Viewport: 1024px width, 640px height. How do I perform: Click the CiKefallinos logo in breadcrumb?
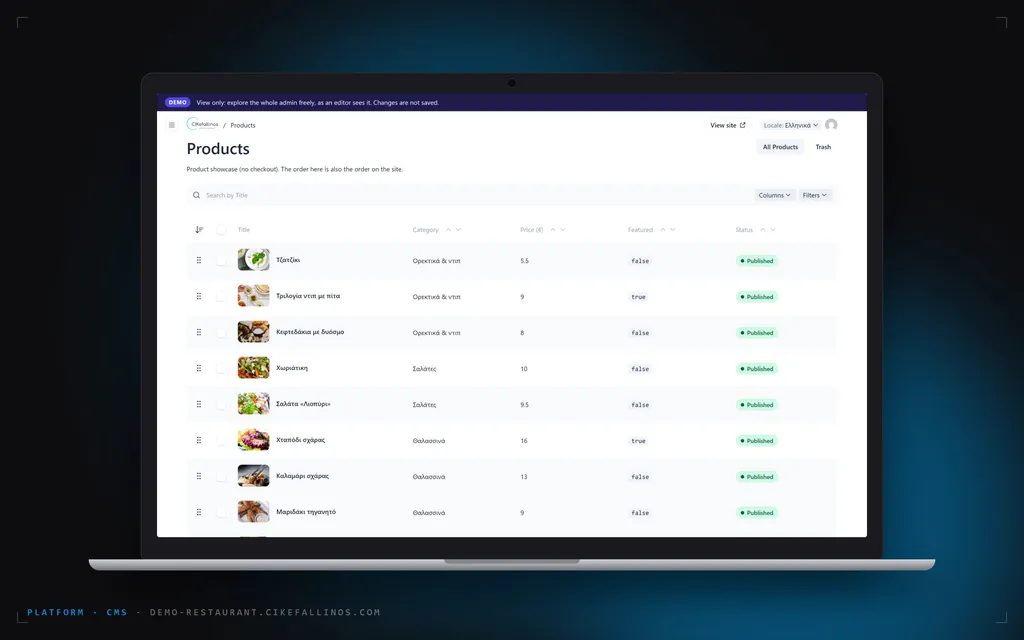coord(203,124)
